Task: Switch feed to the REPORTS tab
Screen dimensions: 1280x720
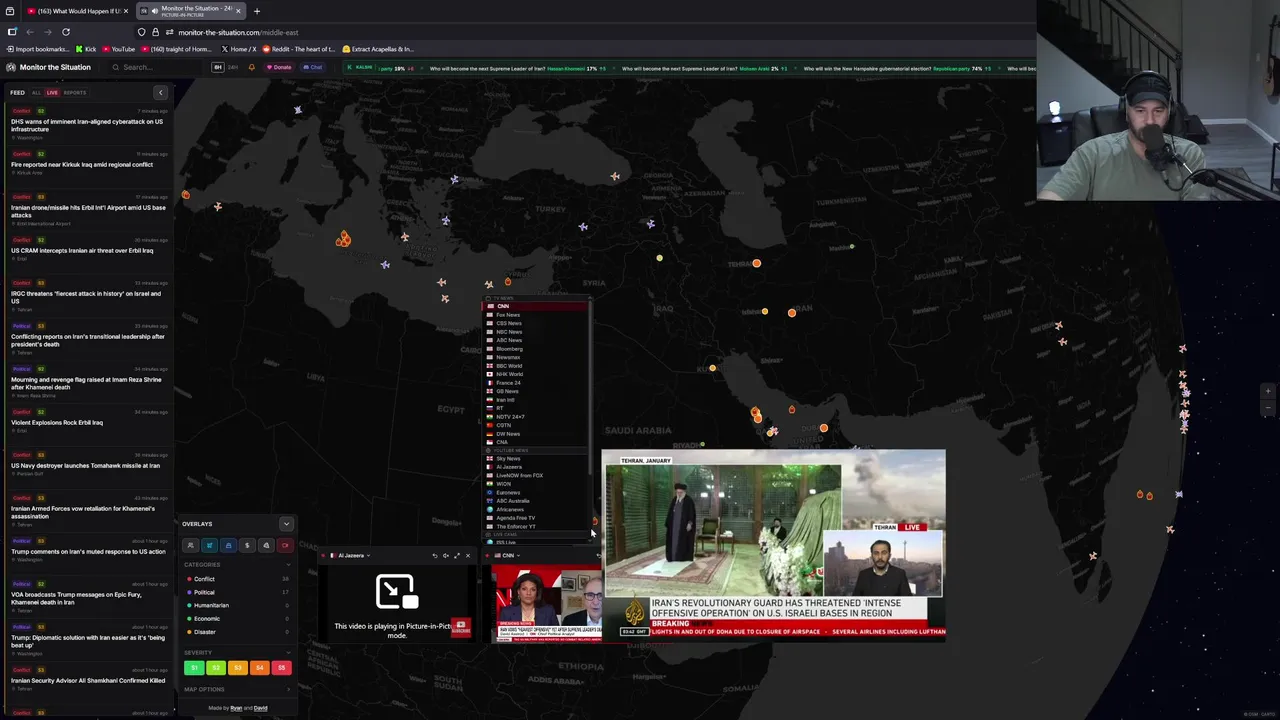Action: click(x=75, y=92)
